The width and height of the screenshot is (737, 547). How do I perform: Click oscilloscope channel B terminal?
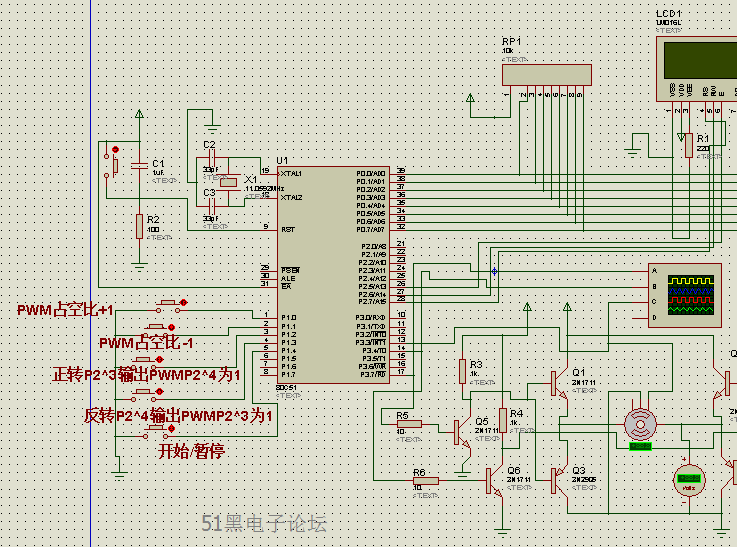(654, 287)
